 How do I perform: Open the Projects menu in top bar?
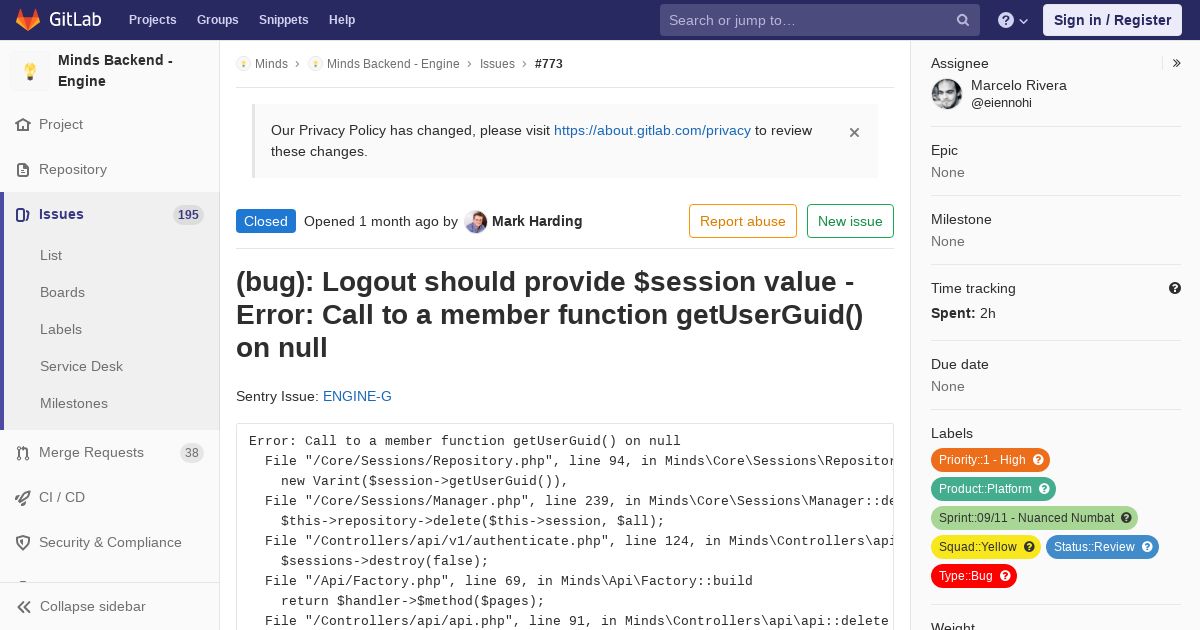(x=153, y=20)
